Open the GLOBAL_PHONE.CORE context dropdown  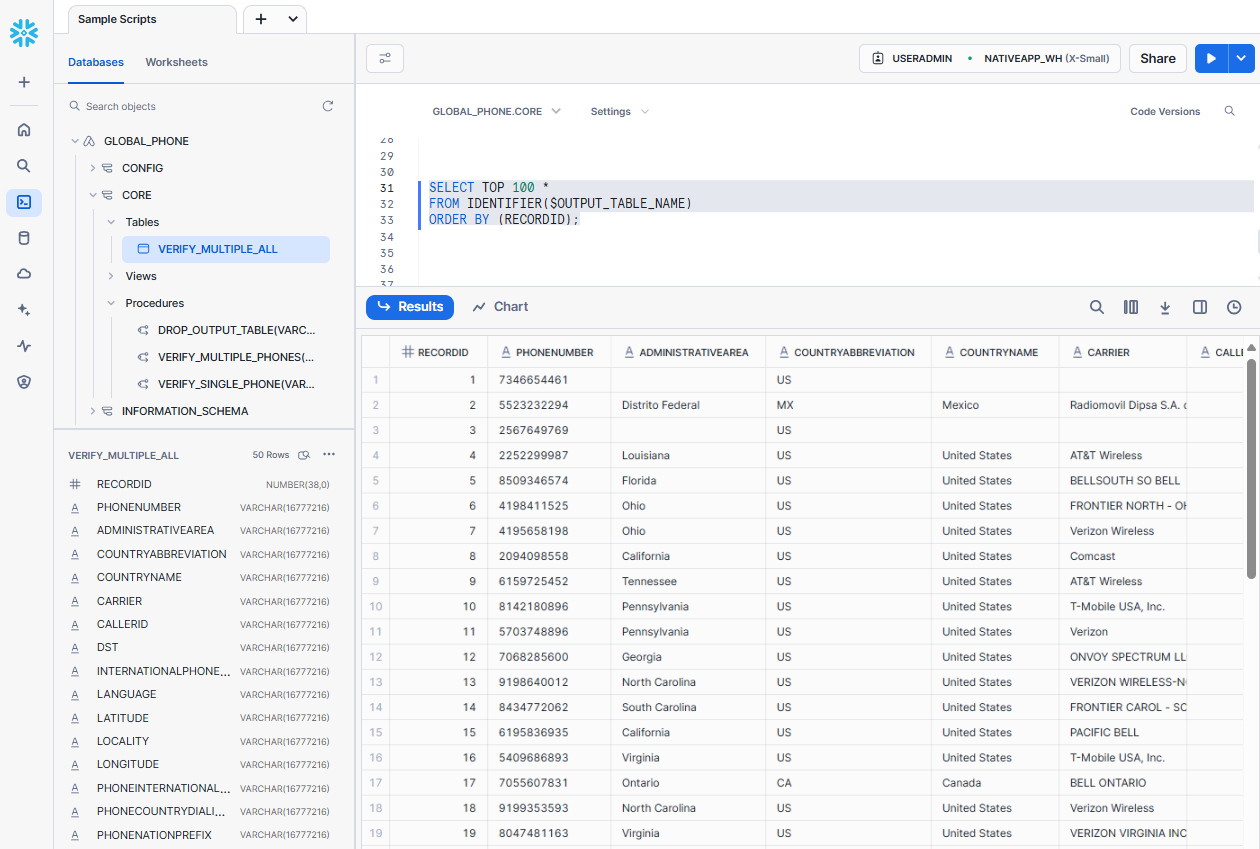[x=496, y=111]
